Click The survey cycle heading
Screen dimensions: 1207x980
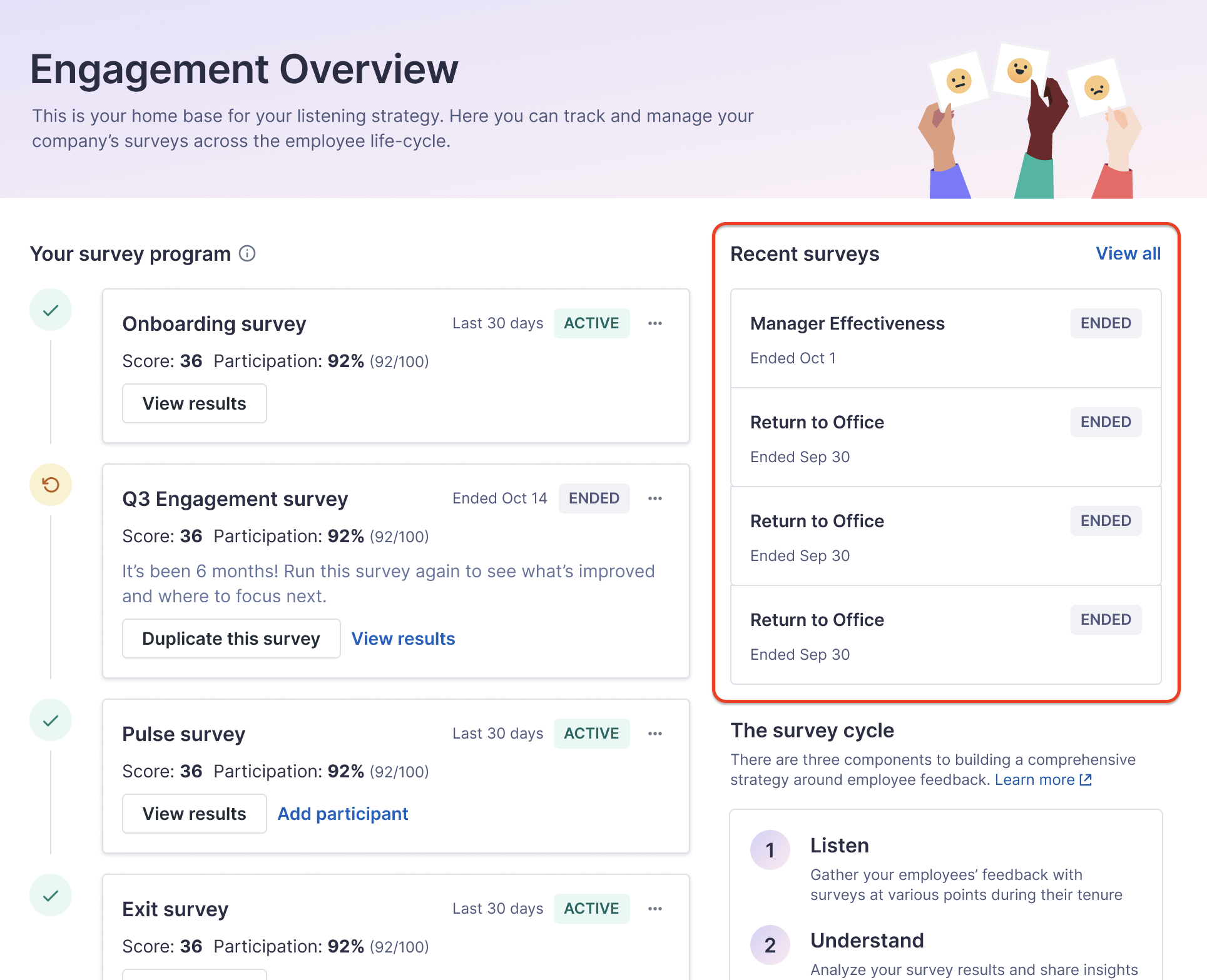(x=812, y=730)
